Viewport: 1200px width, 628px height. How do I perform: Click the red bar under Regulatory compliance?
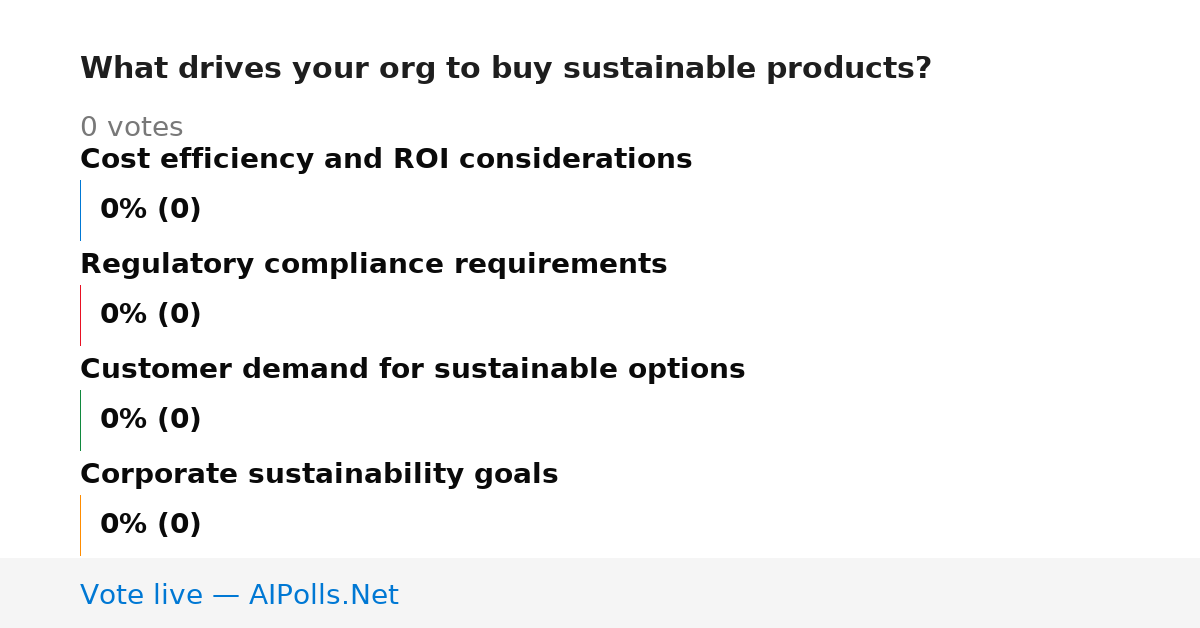[x=80, y=315]
